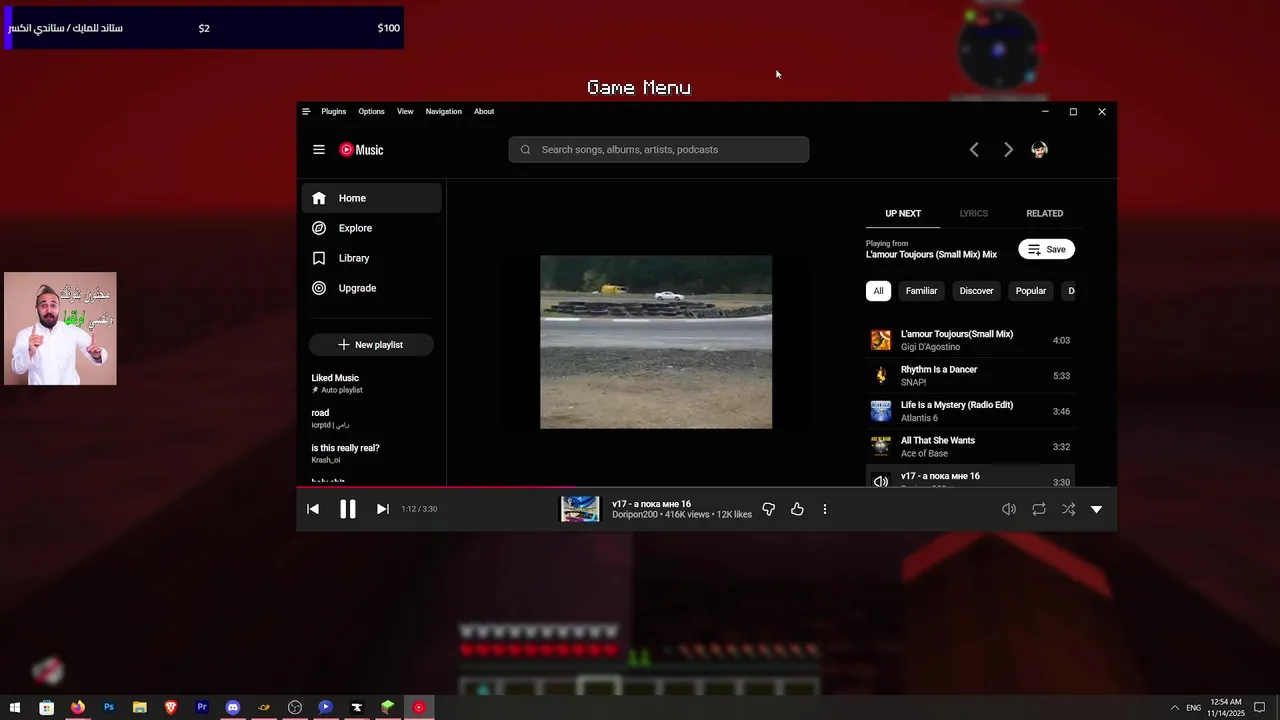This screenshot has height=720, width=1280.
Task: Mute the player volume
Action: tap(1009, 509)
